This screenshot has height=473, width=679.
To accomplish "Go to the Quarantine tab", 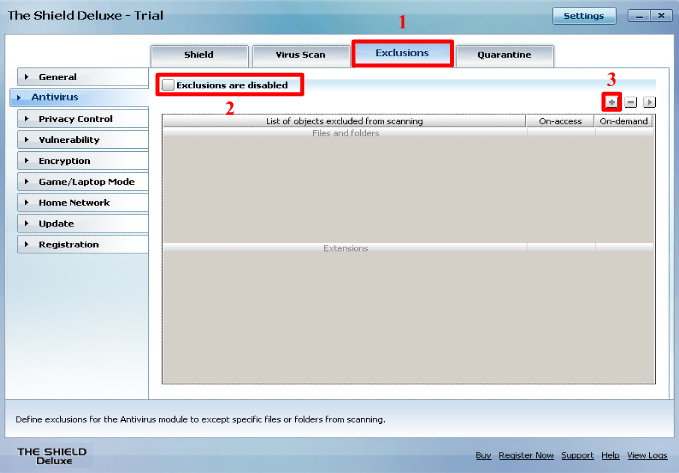I will tap(504, 55).
